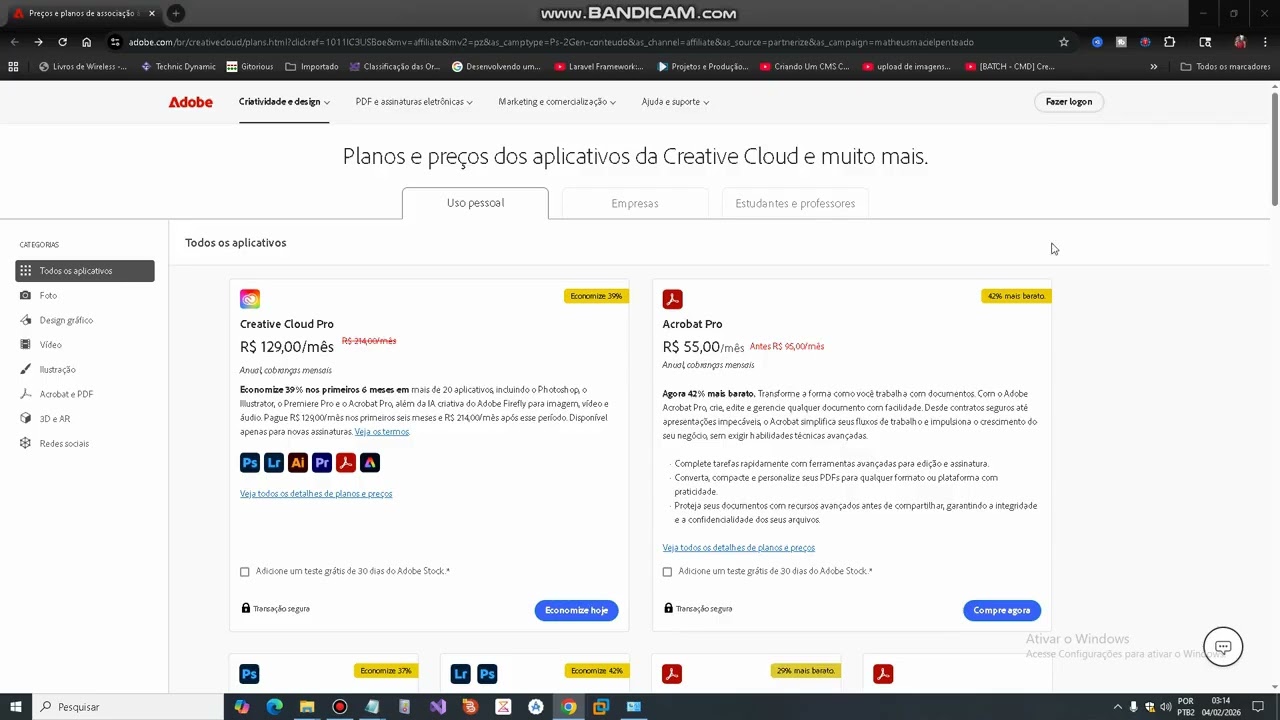
Task: Open the bookmarks bar apps grid icon
Action: pyautogui.click(x=13, y=67)
